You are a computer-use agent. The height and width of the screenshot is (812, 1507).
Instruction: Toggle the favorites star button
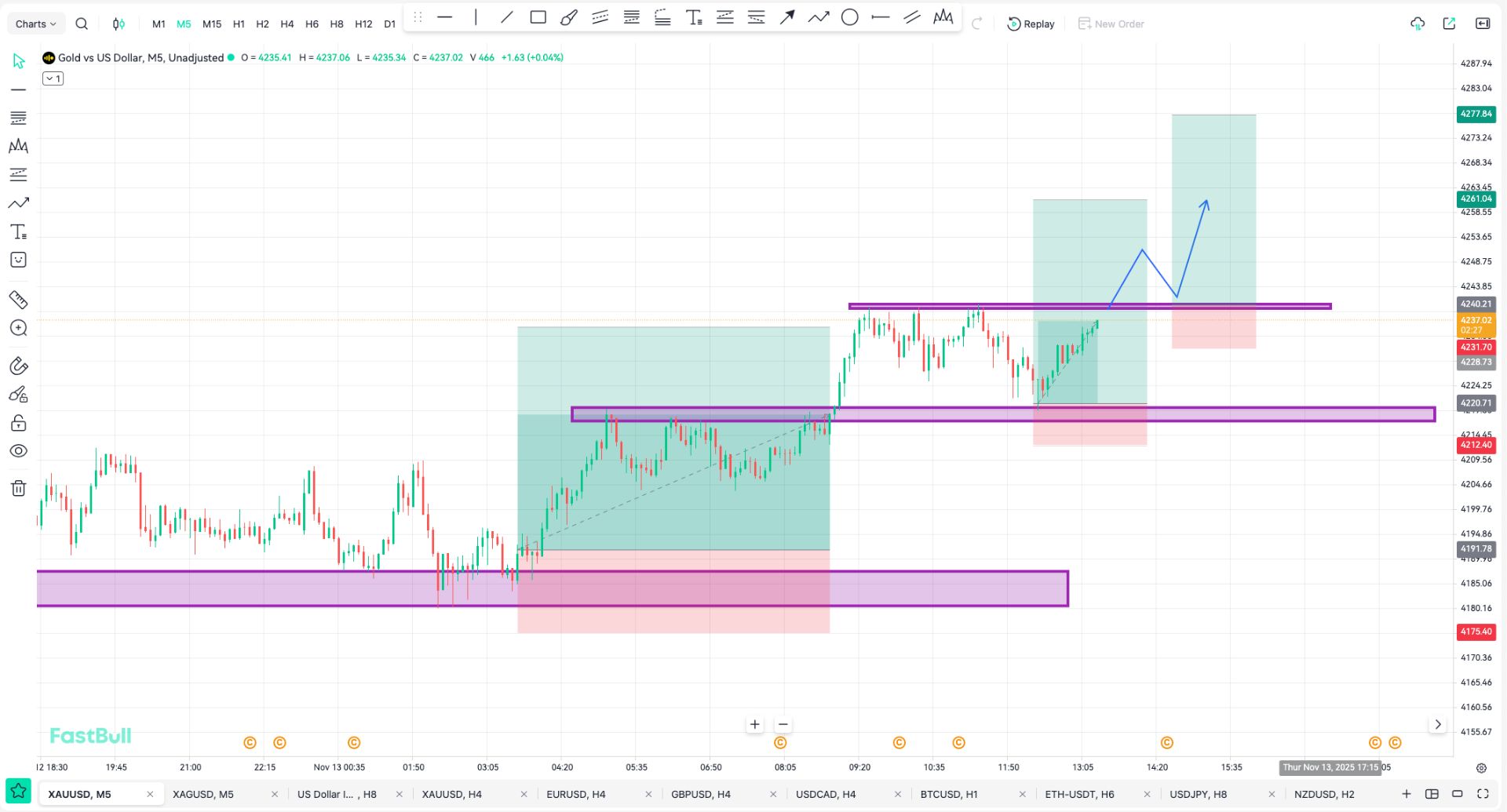pyautogui.click(x=18, y=791)
